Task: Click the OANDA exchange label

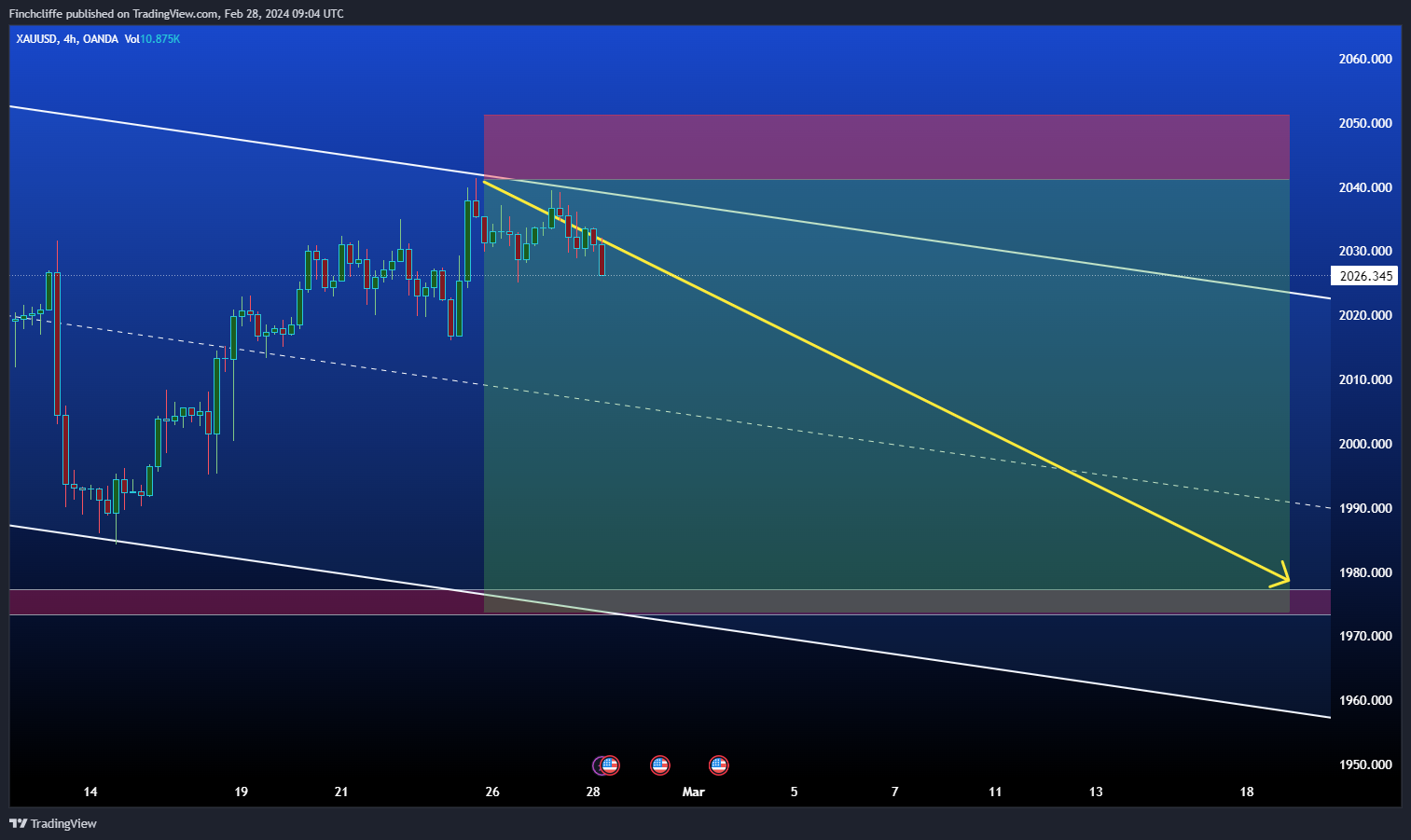Action: [x=101, y=39]
